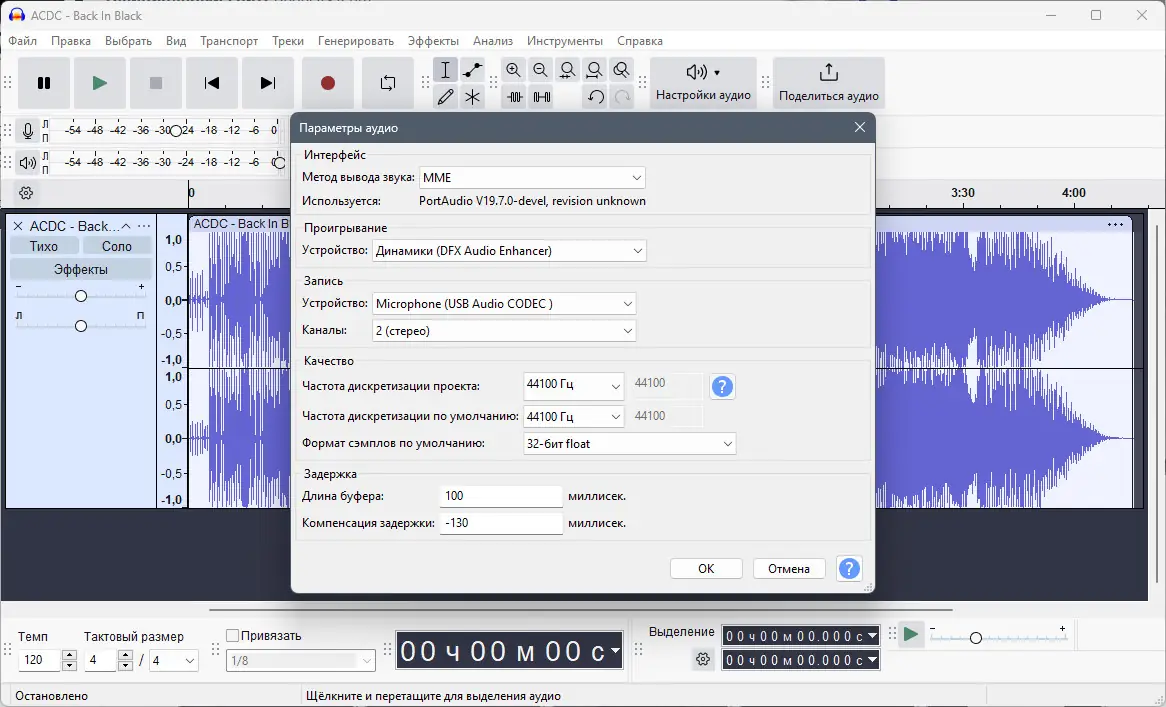Toggle the Loop playback button
The width and height of the screenshot is (1166, 707).
(388, 83)
